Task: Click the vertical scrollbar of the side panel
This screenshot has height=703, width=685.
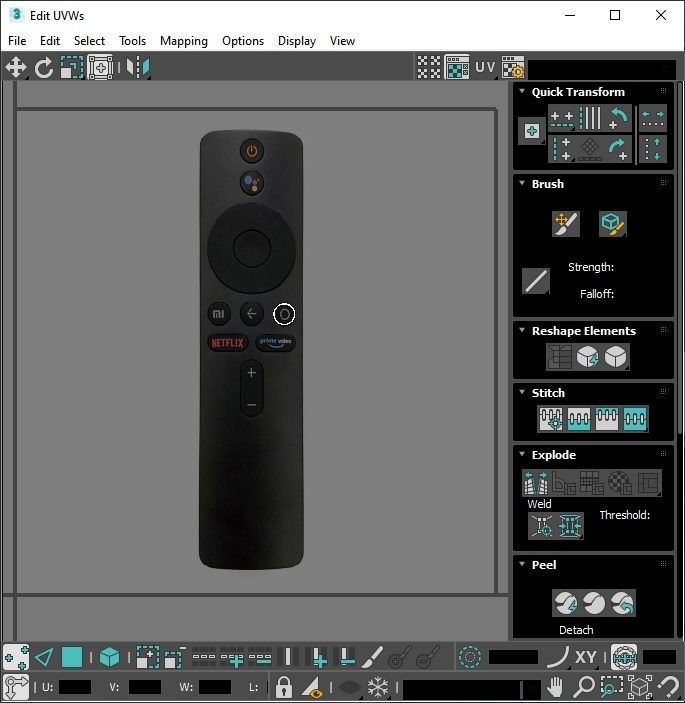Action: click(680, 258)
